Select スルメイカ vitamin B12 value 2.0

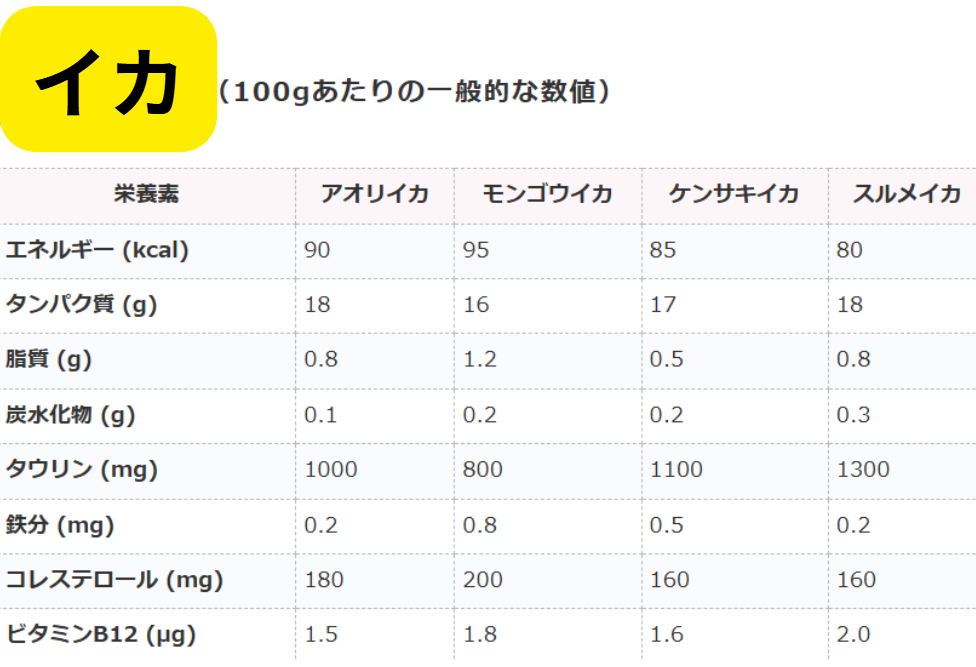coord(853,634)
